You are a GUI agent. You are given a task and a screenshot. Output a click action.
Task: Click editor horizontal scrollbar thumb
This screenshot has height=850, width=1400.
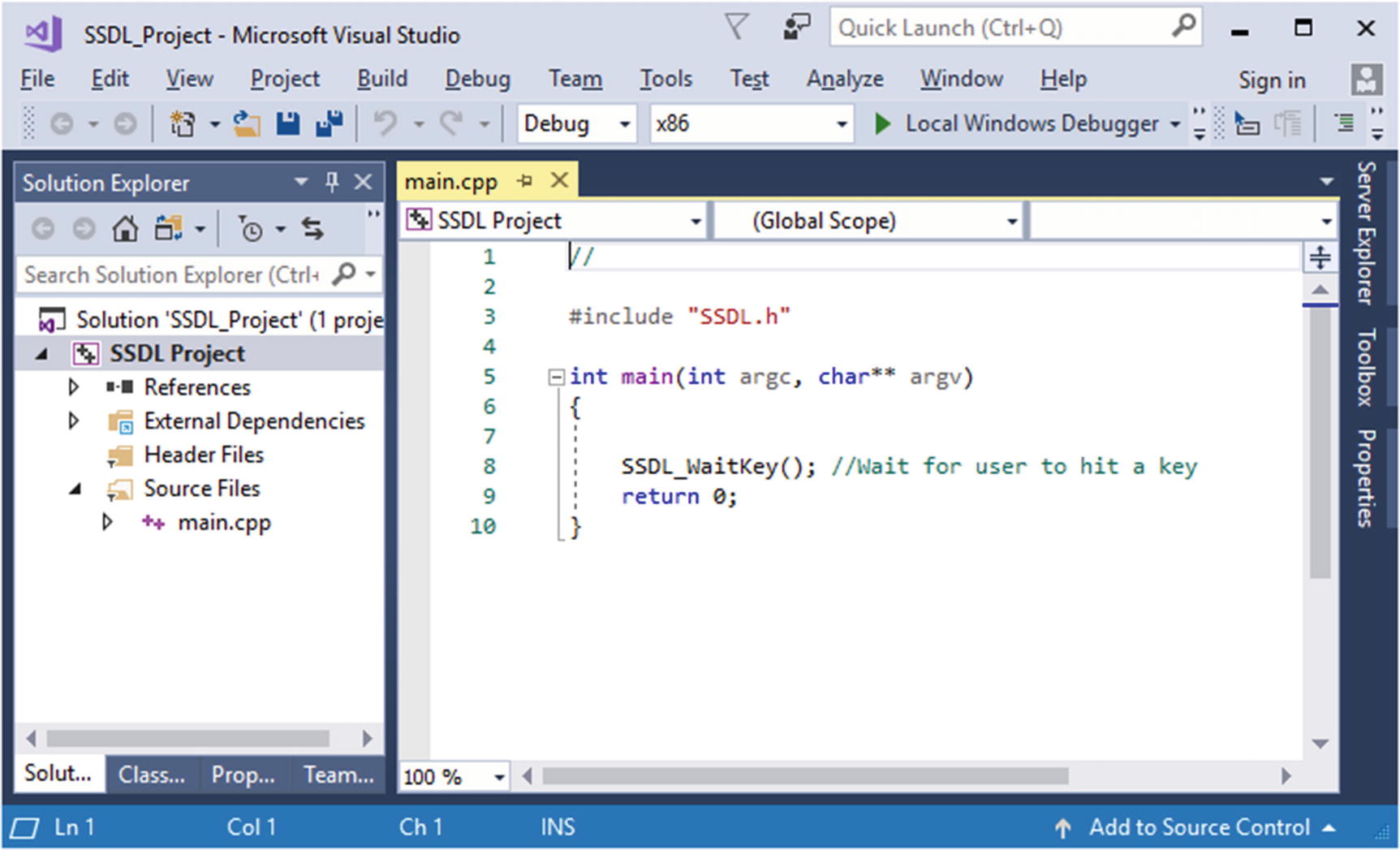[x=805, y=777]
